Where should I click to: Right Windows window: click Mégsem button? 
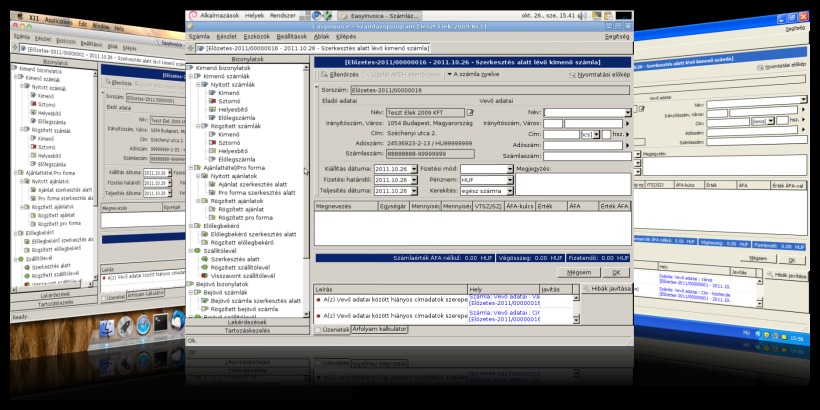point(758,258)
